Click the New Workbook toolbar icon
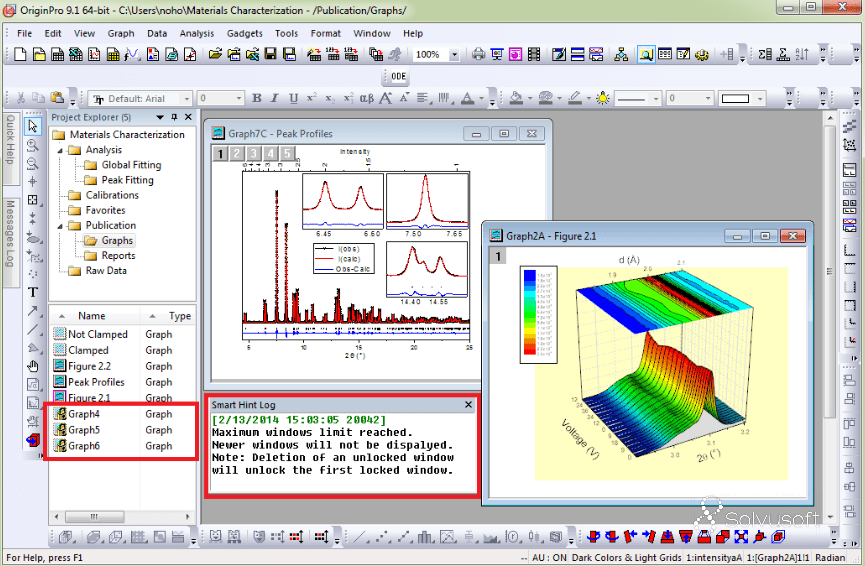The image size is (865, 566). coord(57,54)
